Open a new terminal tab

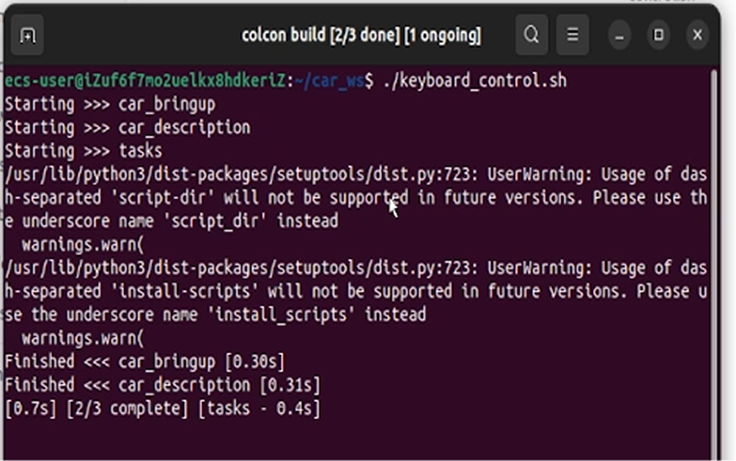(27, 36)
